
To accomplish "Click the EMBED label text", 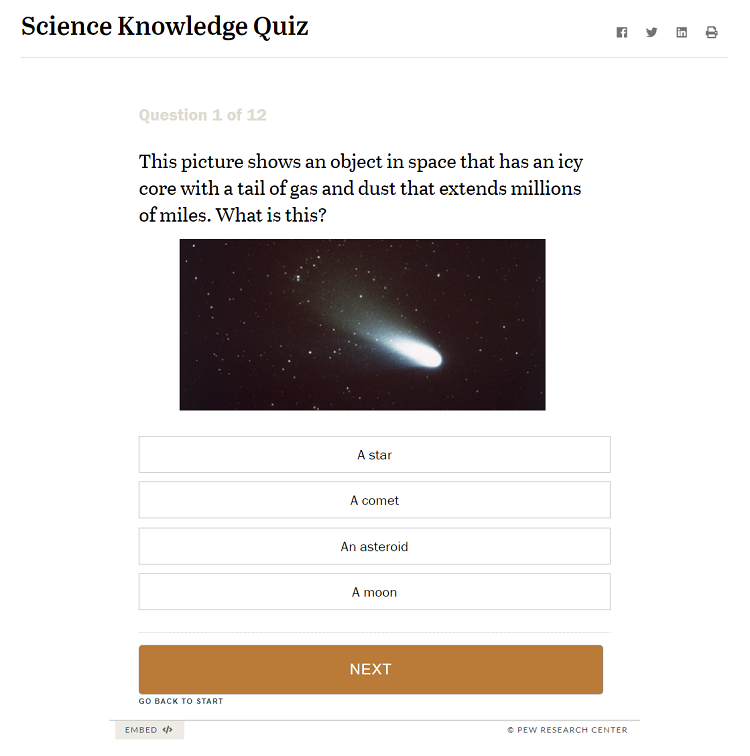I will 141,730.
